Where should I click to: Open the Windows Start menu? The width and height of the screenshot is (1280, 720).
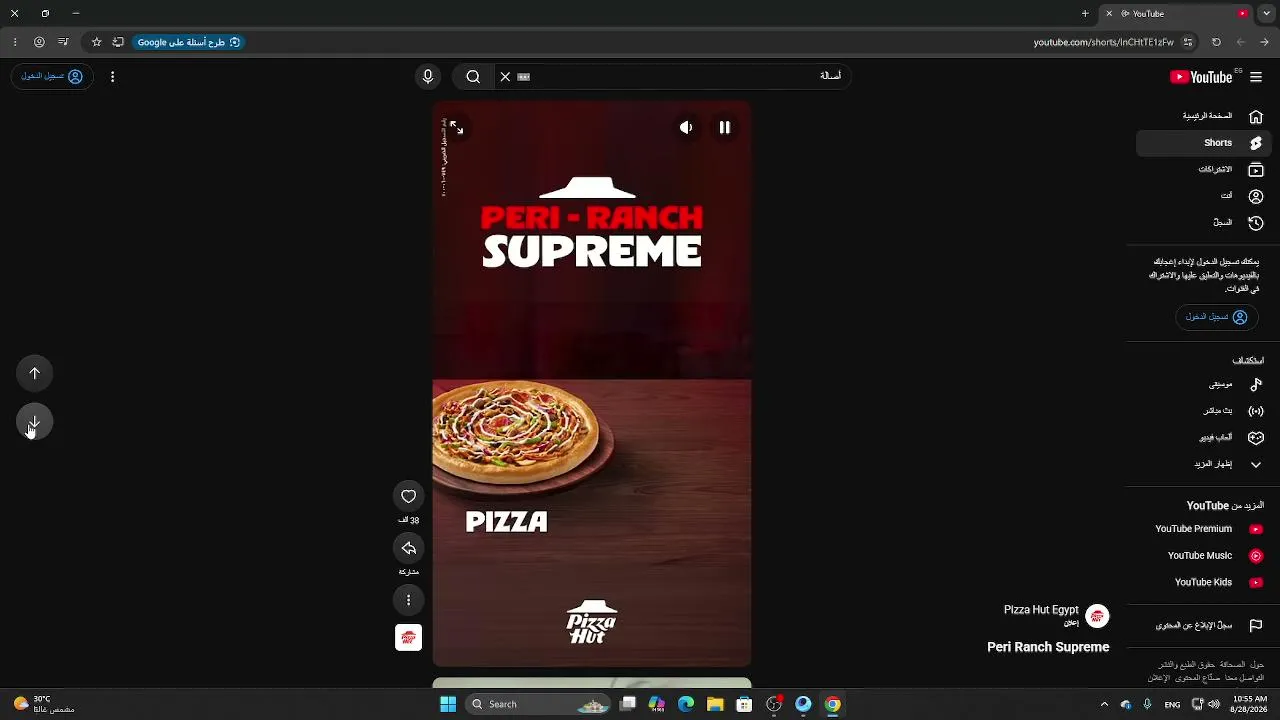point(448,704)
